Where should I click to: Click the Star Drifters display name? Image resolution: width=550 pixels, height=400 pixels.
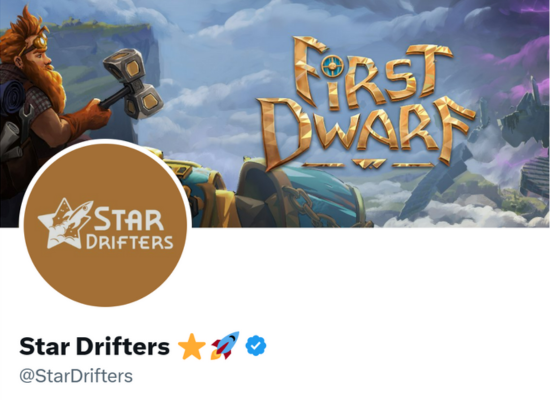pyautogui.click(x=94, y=346)
